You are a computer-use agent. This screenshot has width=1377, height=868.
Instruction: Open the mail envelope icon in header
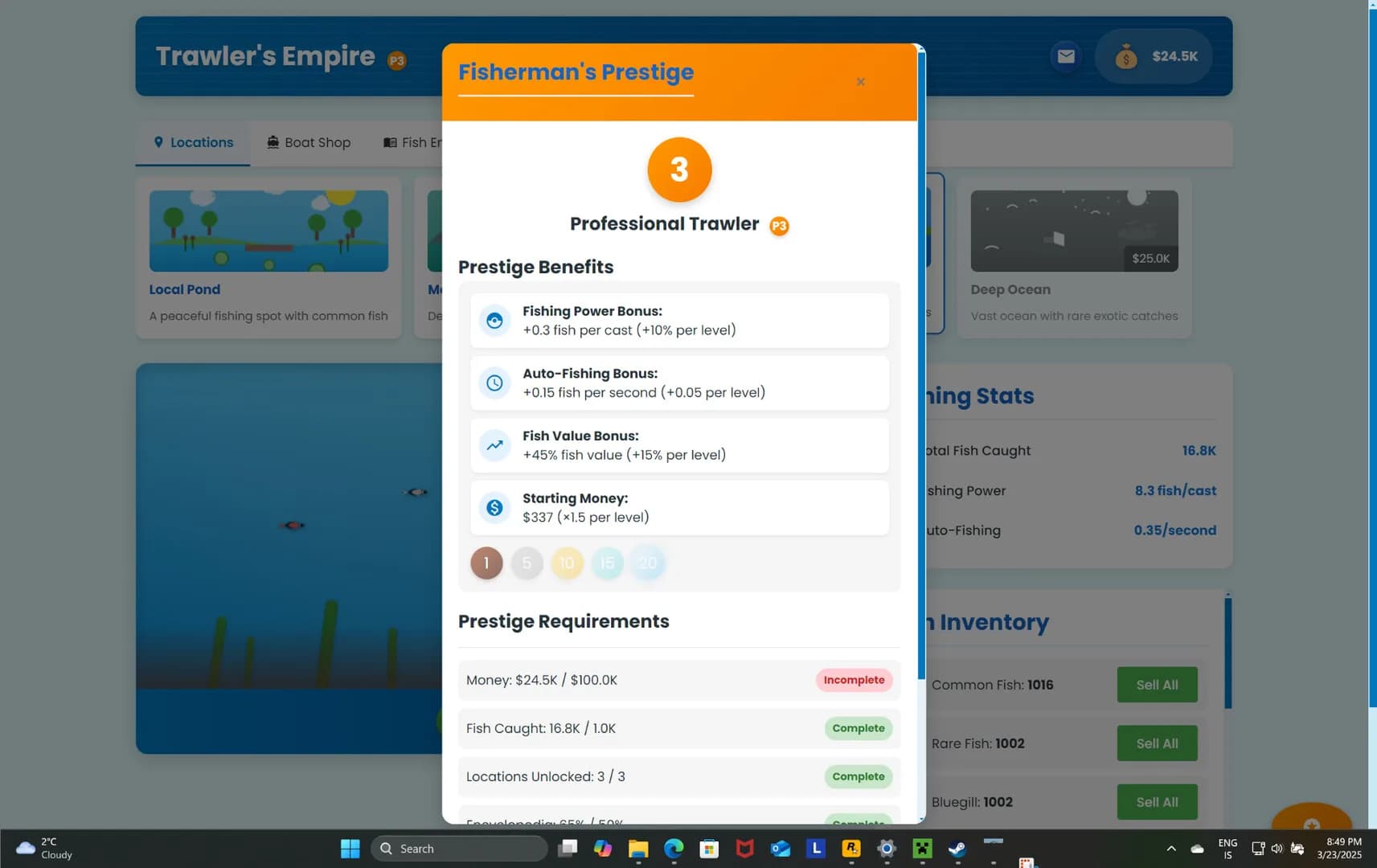pyautogui.click(x=1066, y=56)
